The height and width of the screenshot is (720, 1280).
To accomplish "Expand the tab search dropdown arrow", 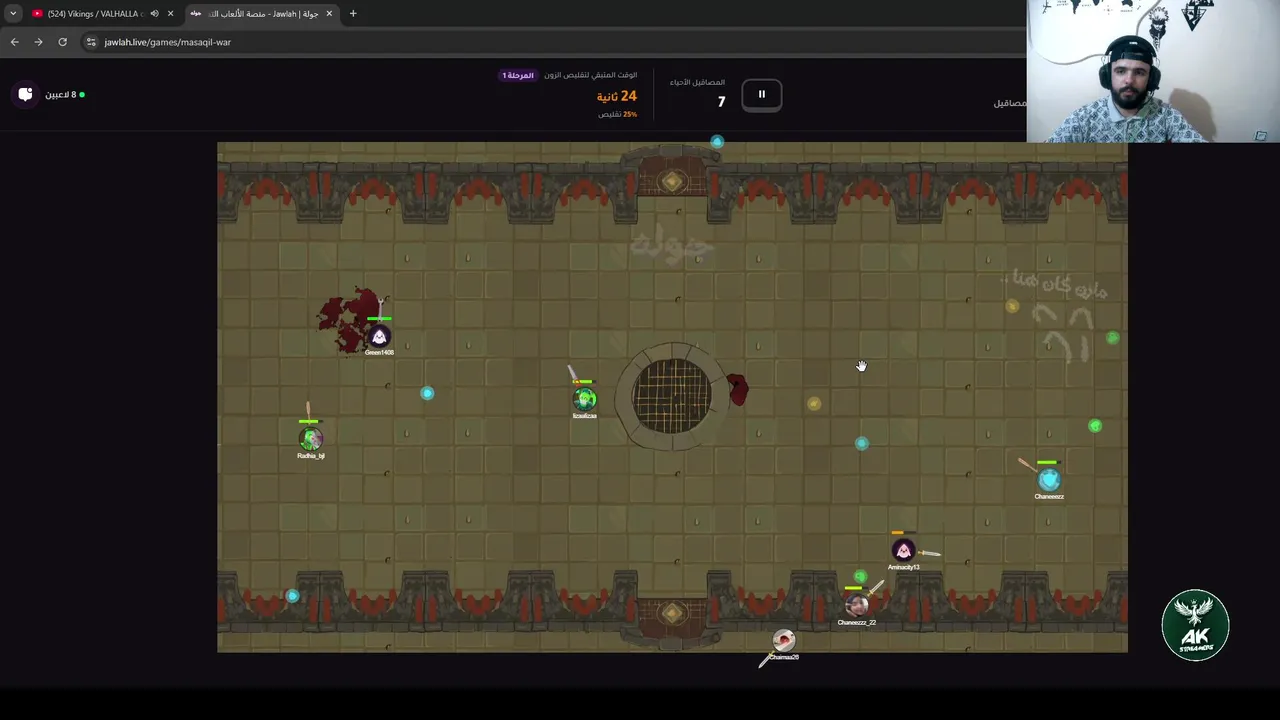I will point(13,14).
